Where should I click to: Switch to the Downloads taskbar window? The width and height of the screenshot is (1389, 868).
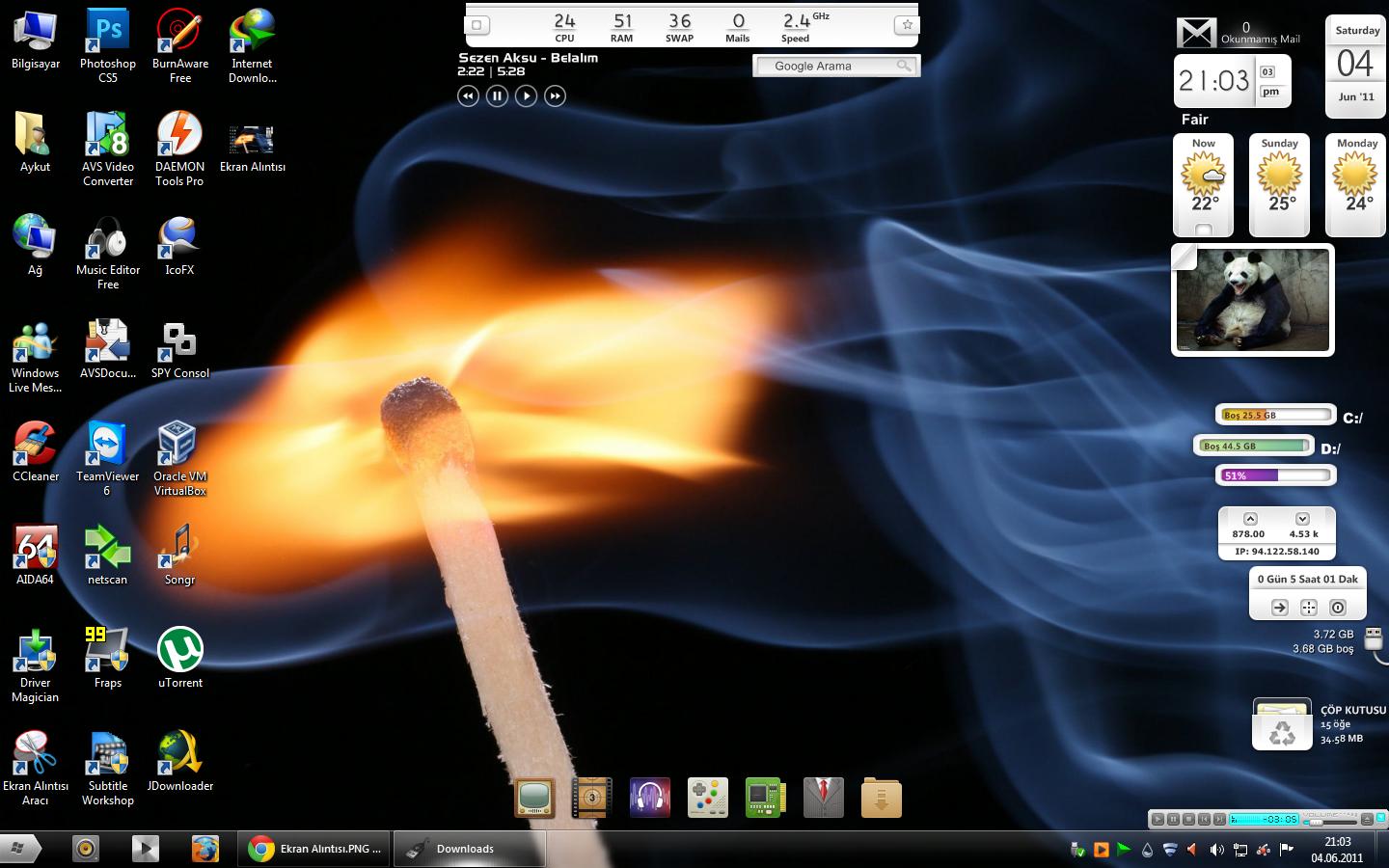pos(470,849)
